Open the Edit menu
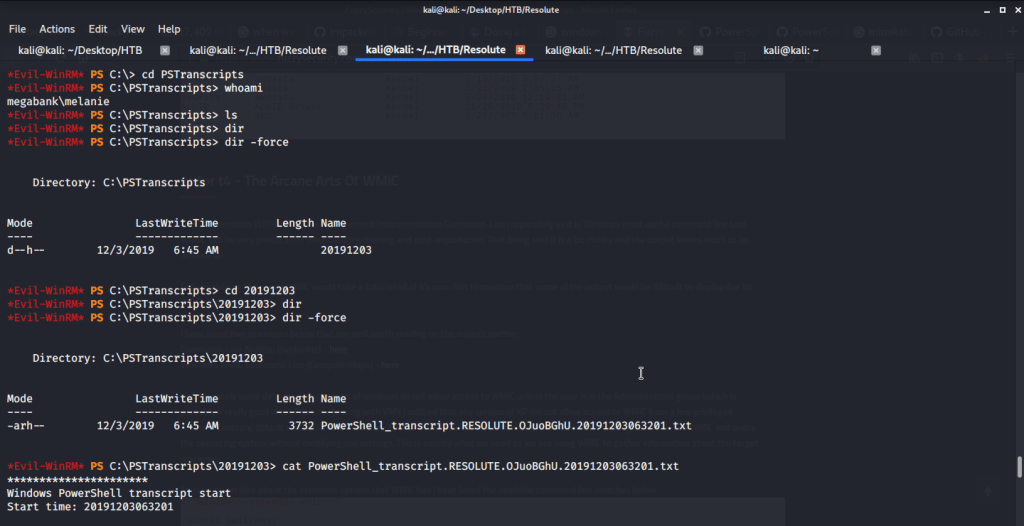1024x526 pixels. (98, 29)
